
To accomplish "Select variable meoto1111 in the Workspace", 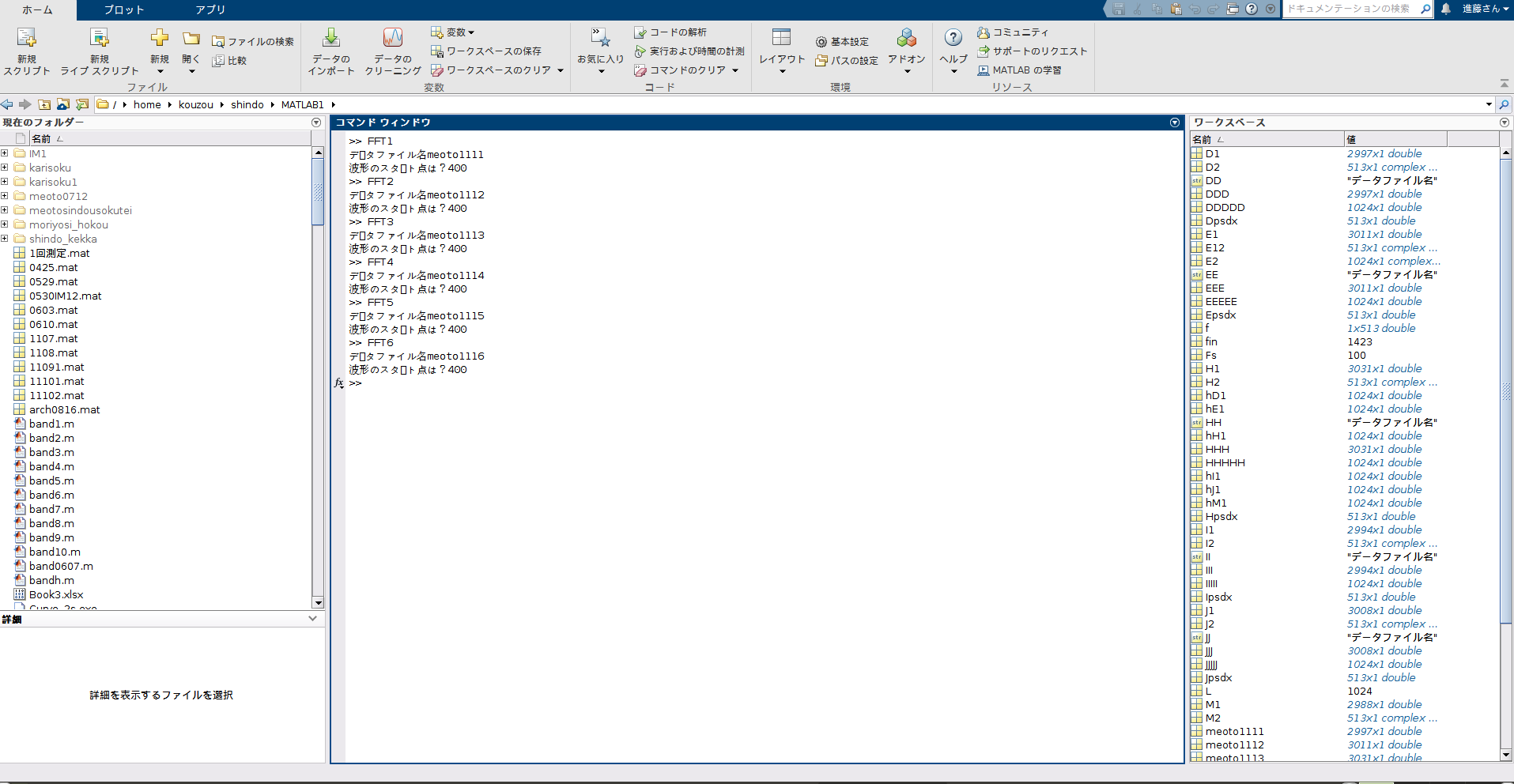I will coord(1234,731).
